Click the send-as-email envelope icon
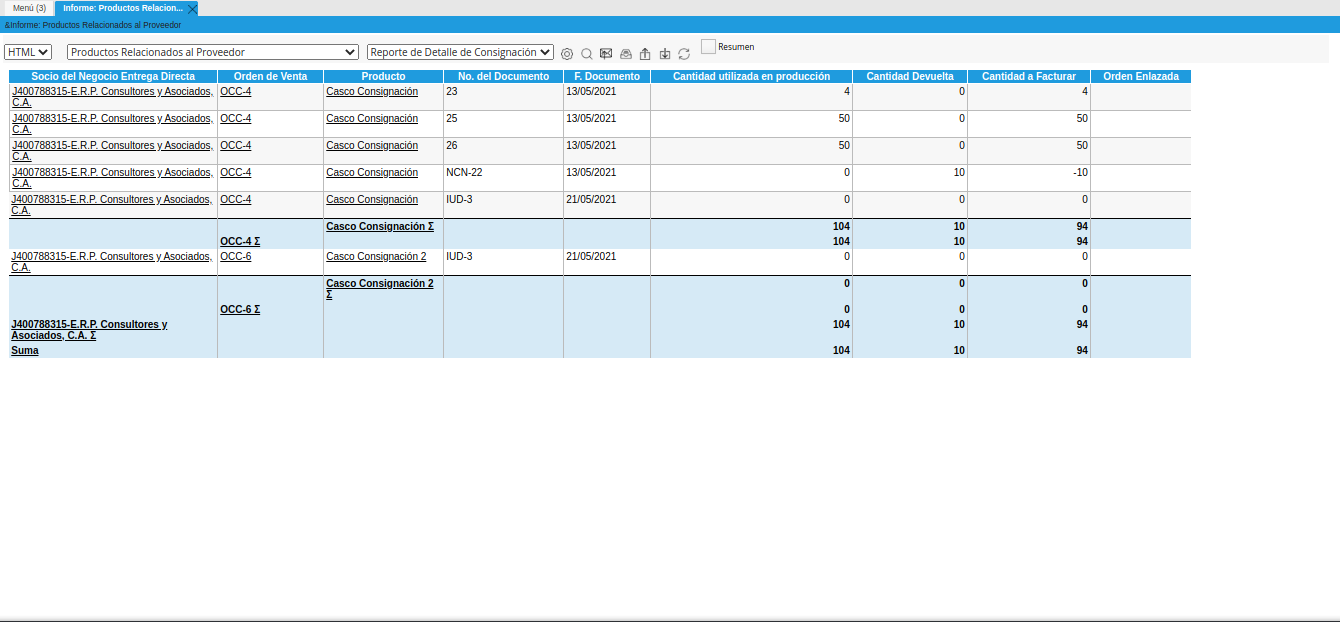Image resolution: width=1340 pixels, height=622 pixels. click(x=605, y=53)
